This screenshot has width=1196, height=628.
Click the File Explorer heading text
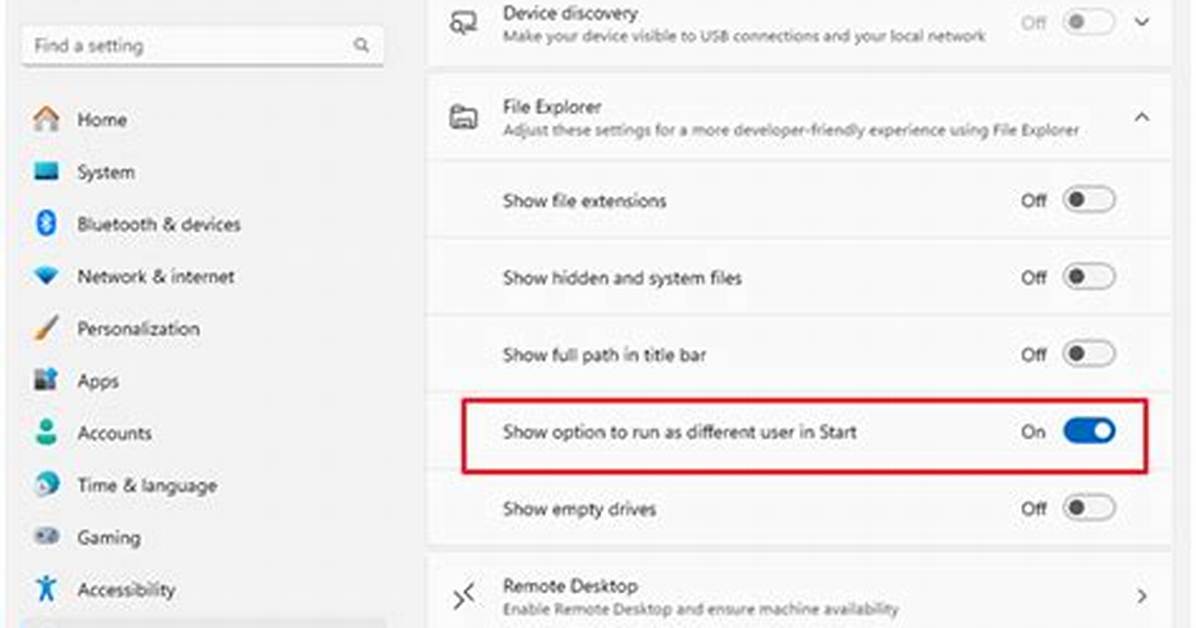552,107
